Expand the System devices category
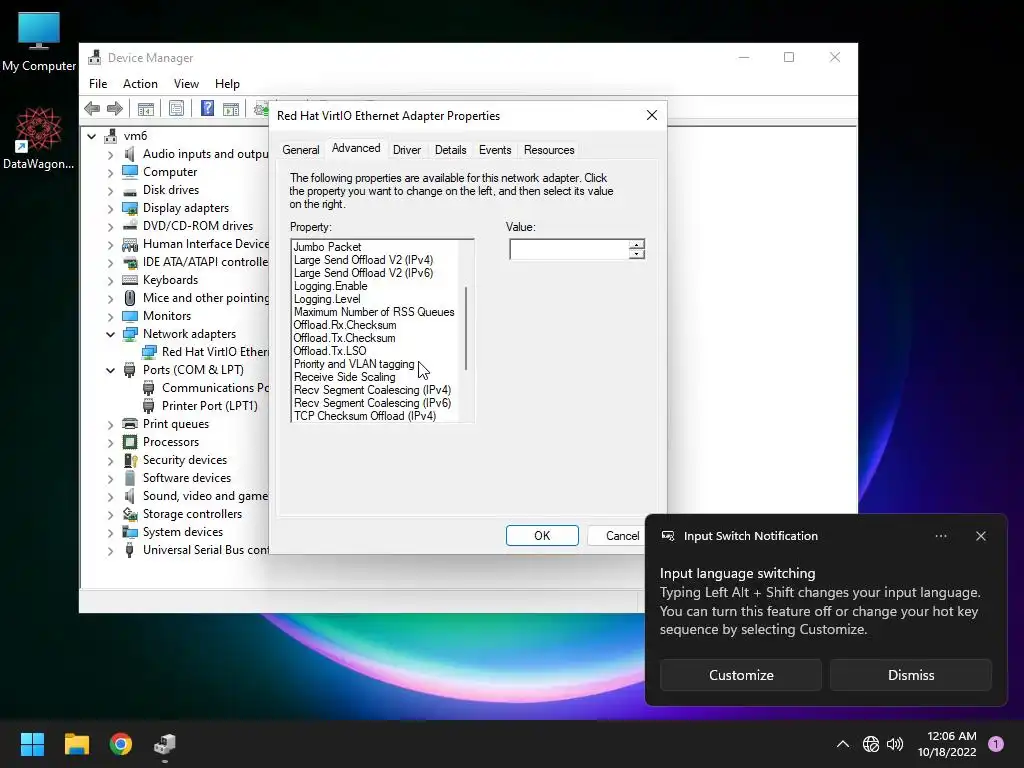This screenshot has height=768, width=1024. [110, 532]
